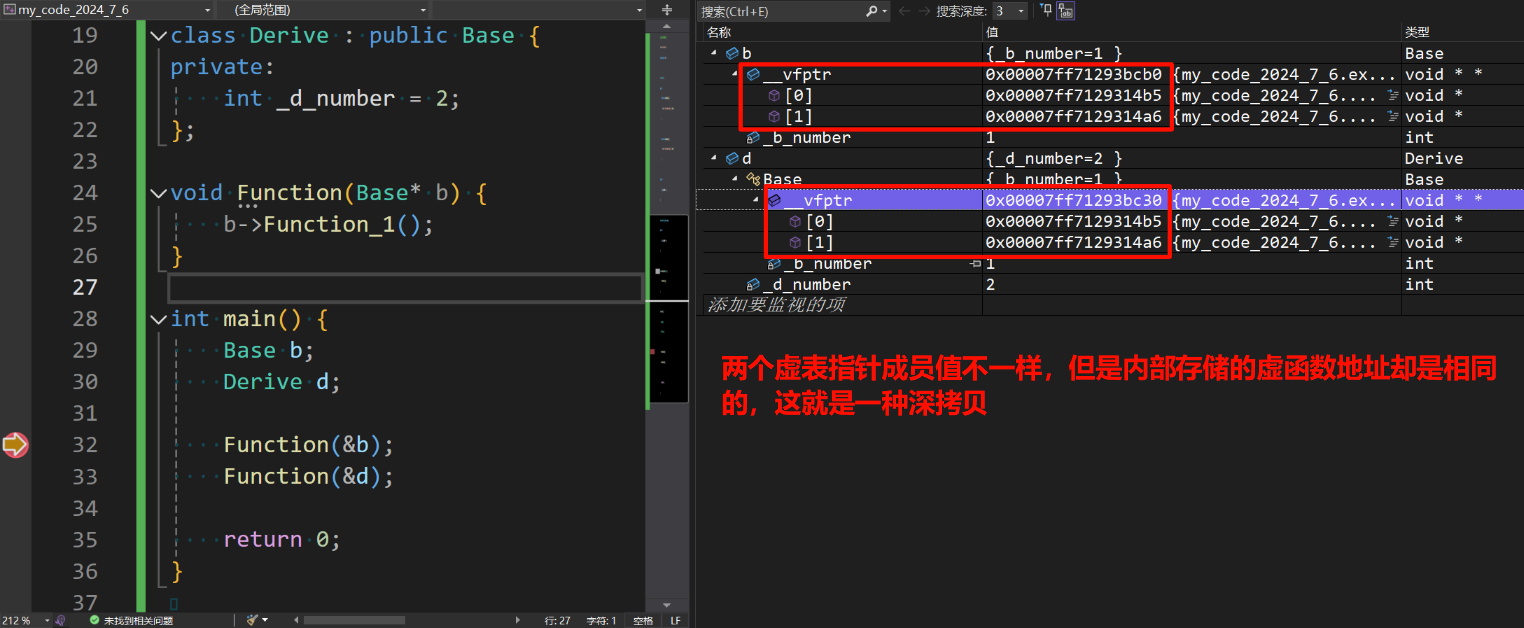Viewport: 1524px width, 628px height.
Task: Click the back navigation arrow beside watch search
Action: (905, 11)
